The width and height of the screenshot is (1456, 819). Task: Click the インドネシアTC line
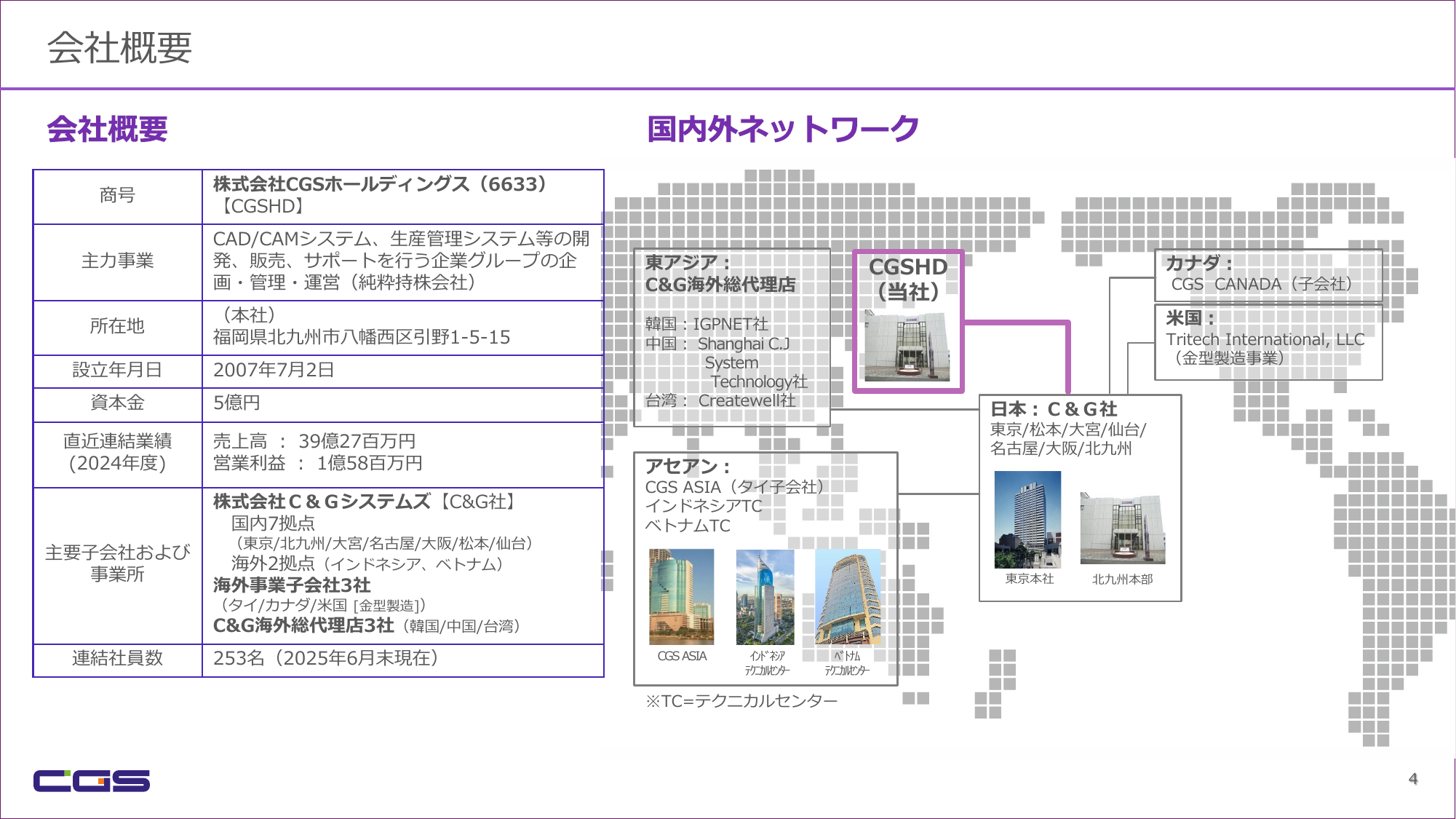click(x=704, y=506)
